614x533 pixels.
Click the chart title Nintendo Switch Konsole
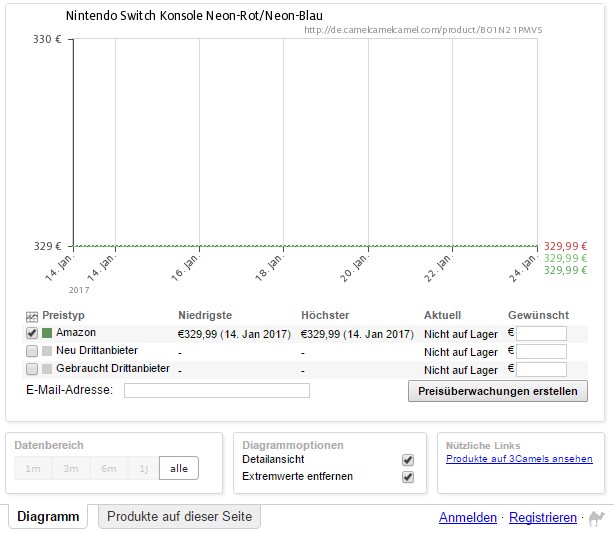pos(194,16)
